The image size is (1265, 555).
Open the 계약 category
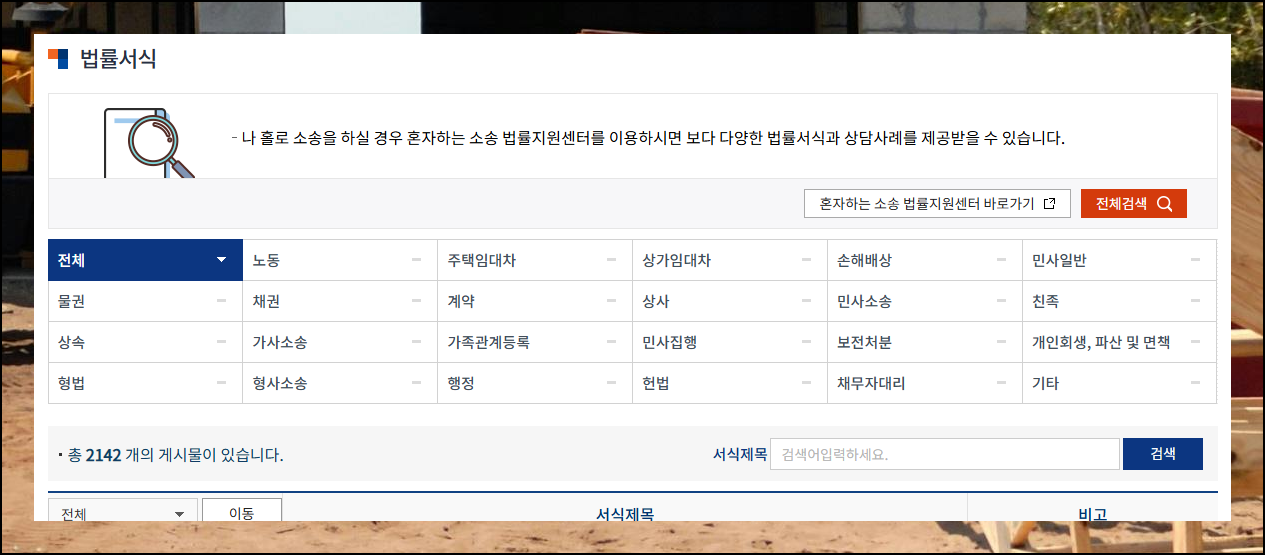click(534, 301)
